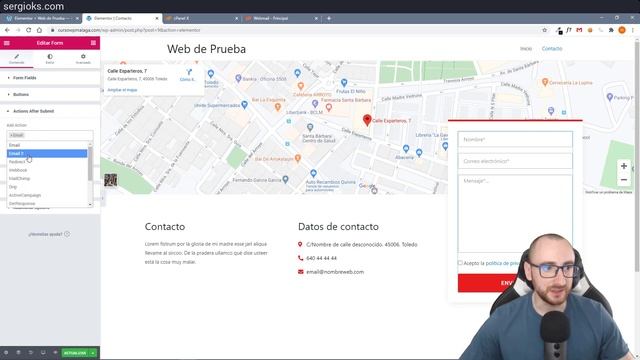
Task: Preview changes with the eye icon
Action: (55, 352)
